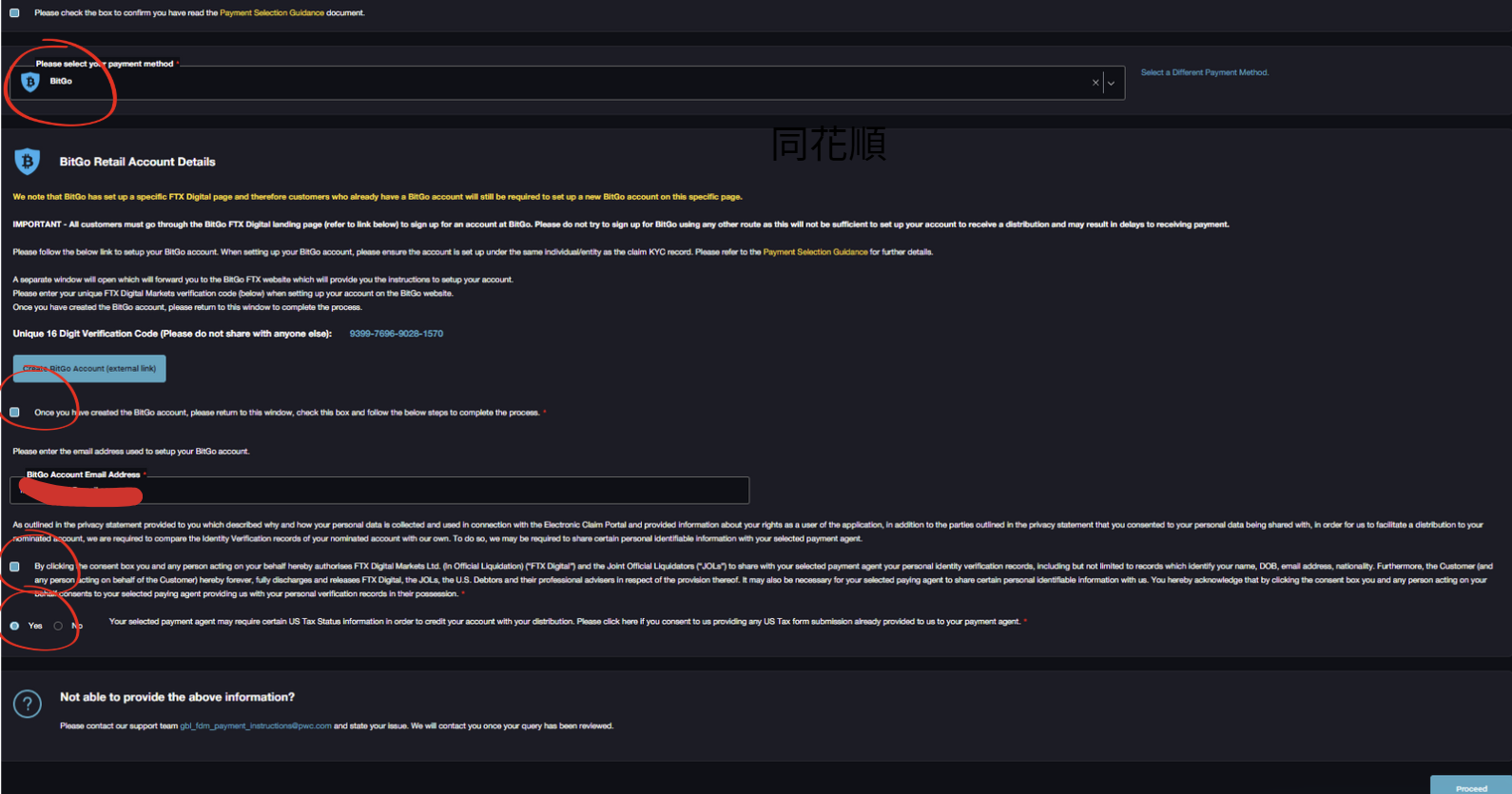
Task: Expand the payment method dropdown chevron
Action: click(1111, 83)
